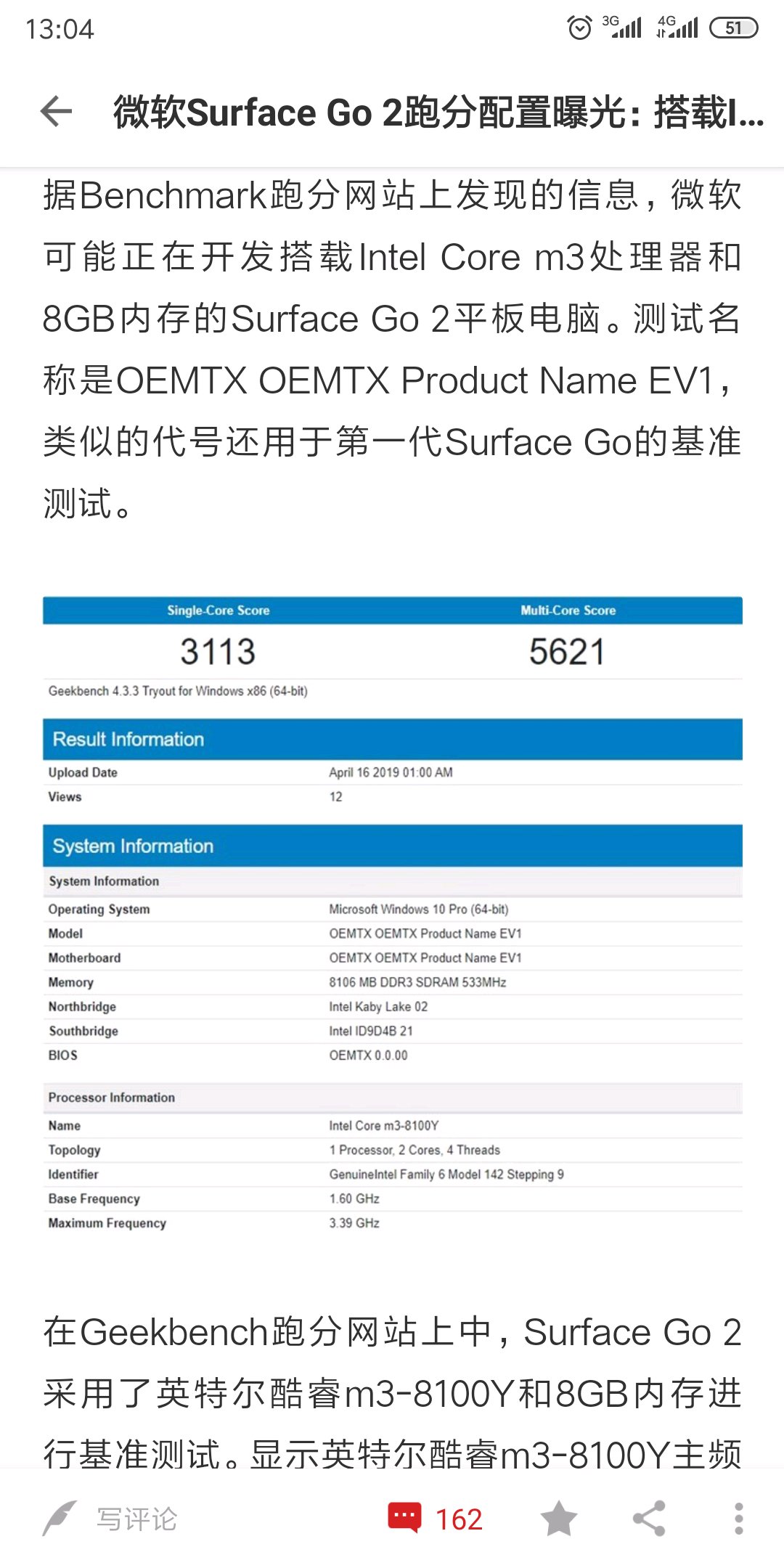
Task: Tap the System Information blue header
Action: (x=393, y=846)
